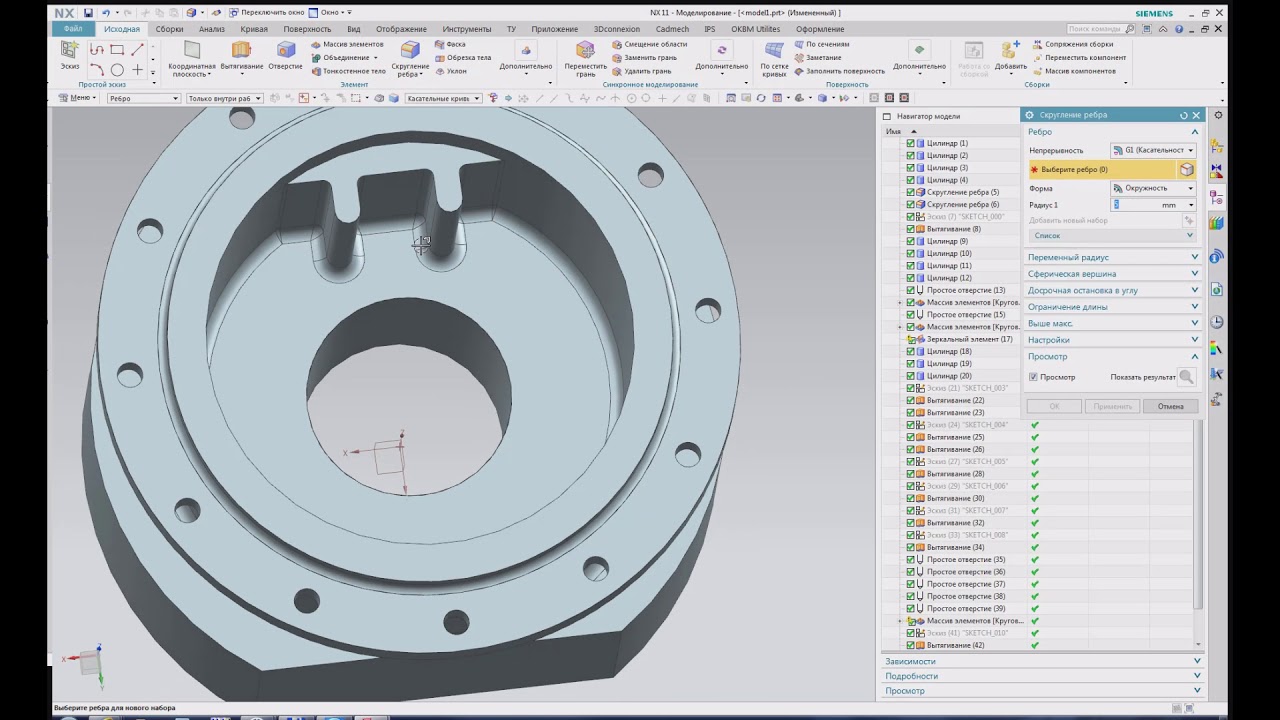Expand the Настройки section

click(1112, 340)
